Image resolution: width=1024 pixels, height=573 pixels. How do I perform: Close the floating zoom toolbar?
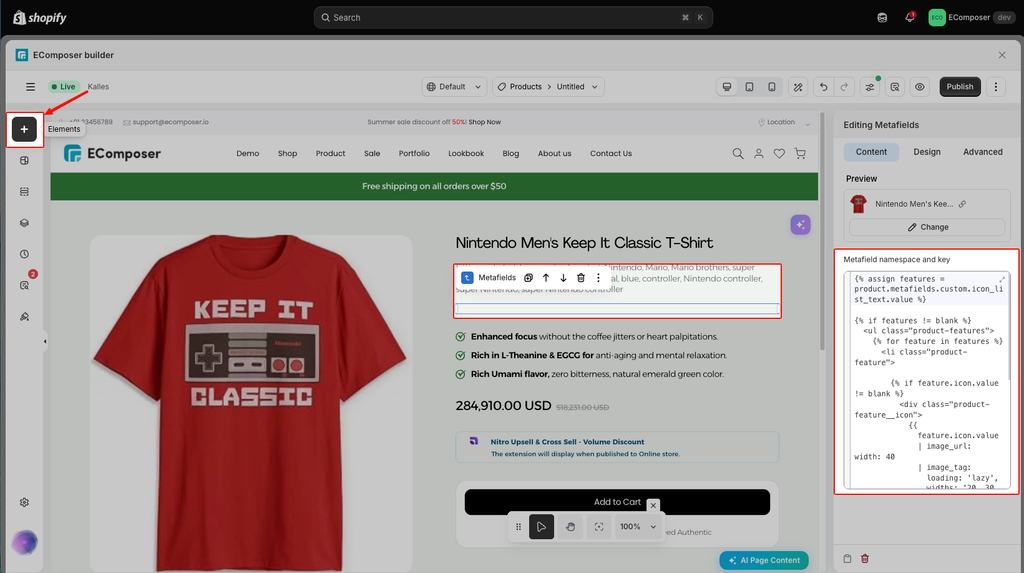coord(653,505)
